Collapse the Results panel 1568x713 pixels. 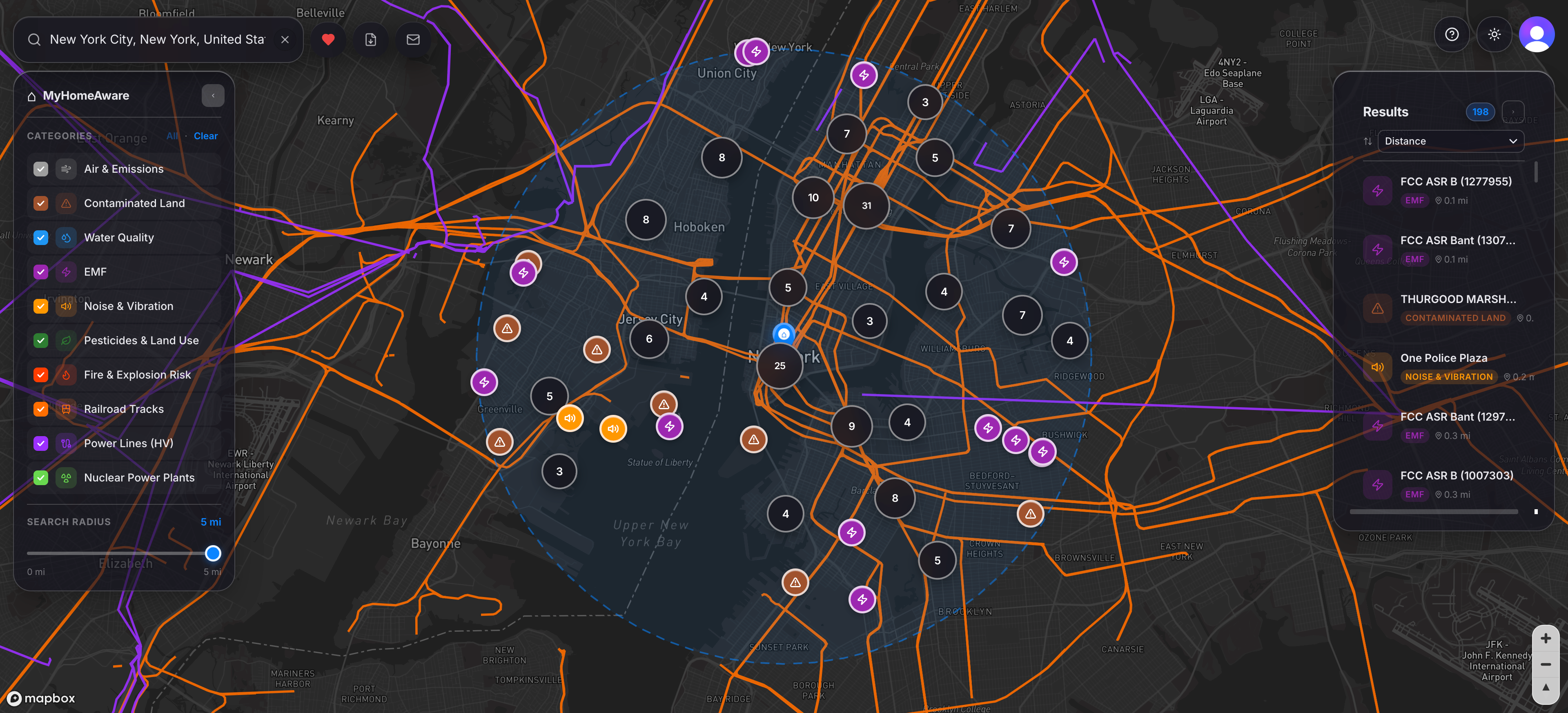coord(1513,111)
